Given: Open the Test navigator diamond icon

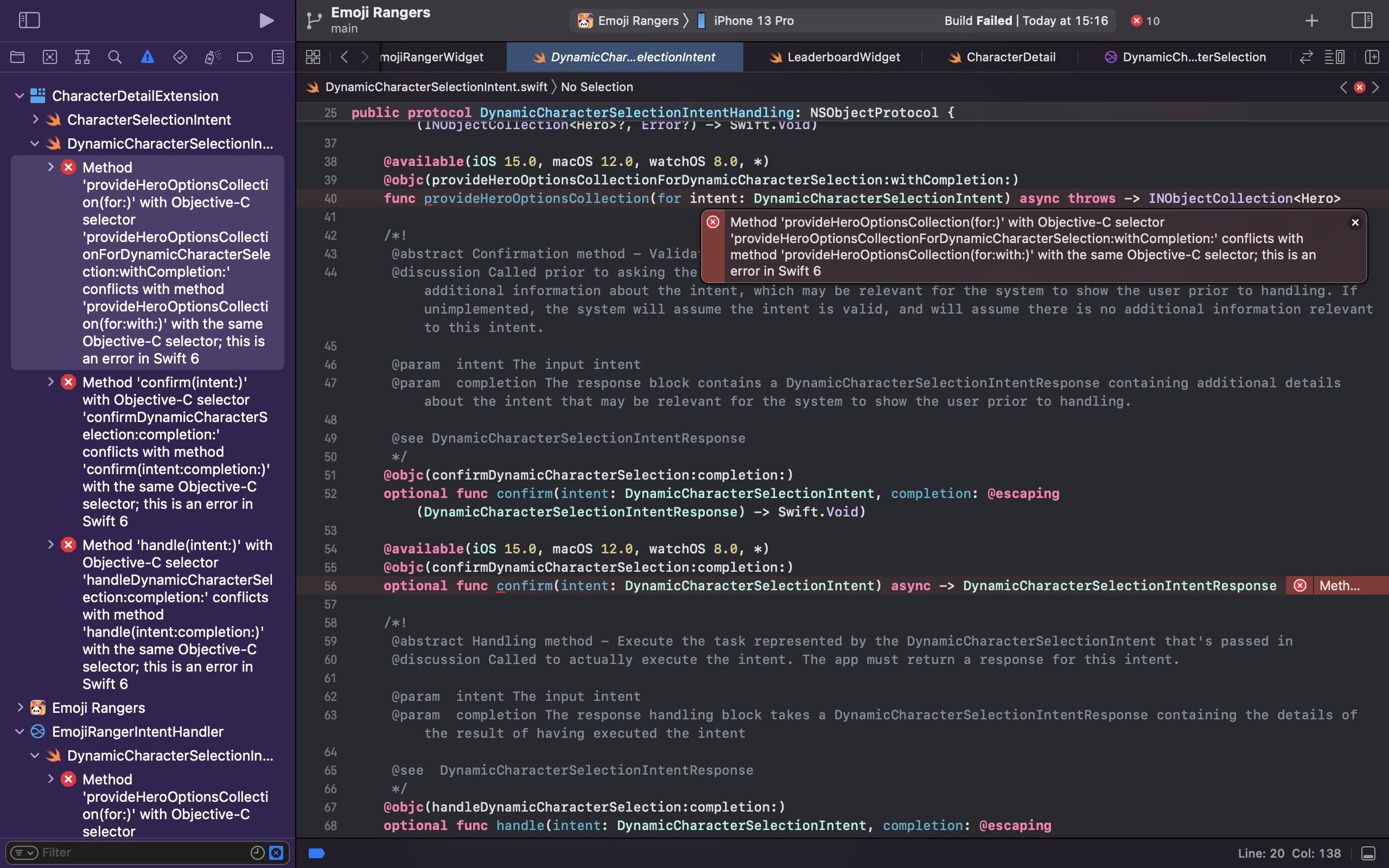Looking at the screenshot, I should click(180, 57).
